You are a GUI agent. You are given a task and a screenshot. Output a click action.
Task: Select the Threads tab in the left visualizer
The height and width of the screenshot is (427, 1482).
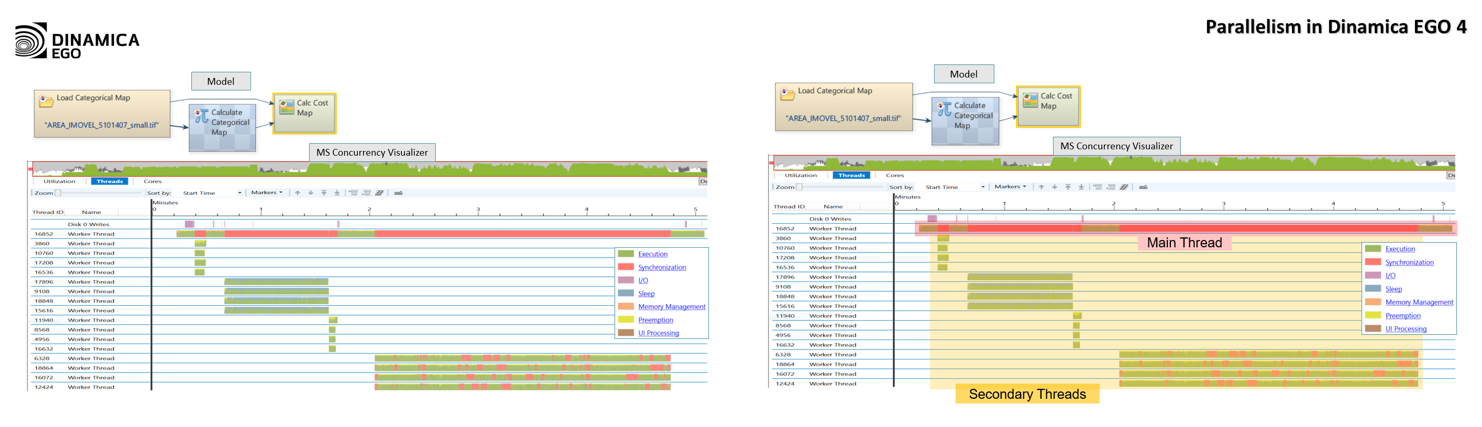109,181
